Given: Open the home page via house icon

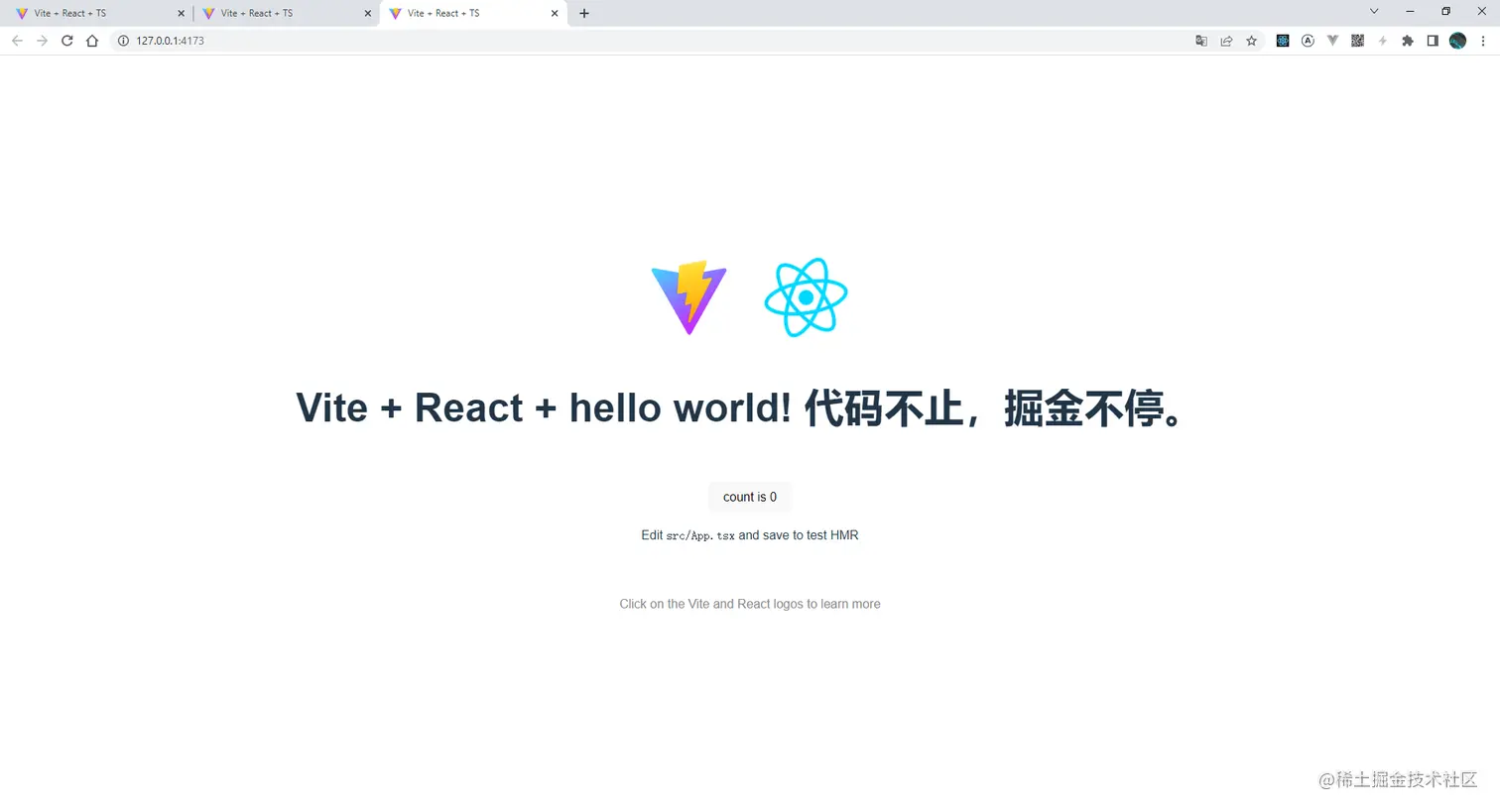Looking at the screenshot, I should 92,41.
